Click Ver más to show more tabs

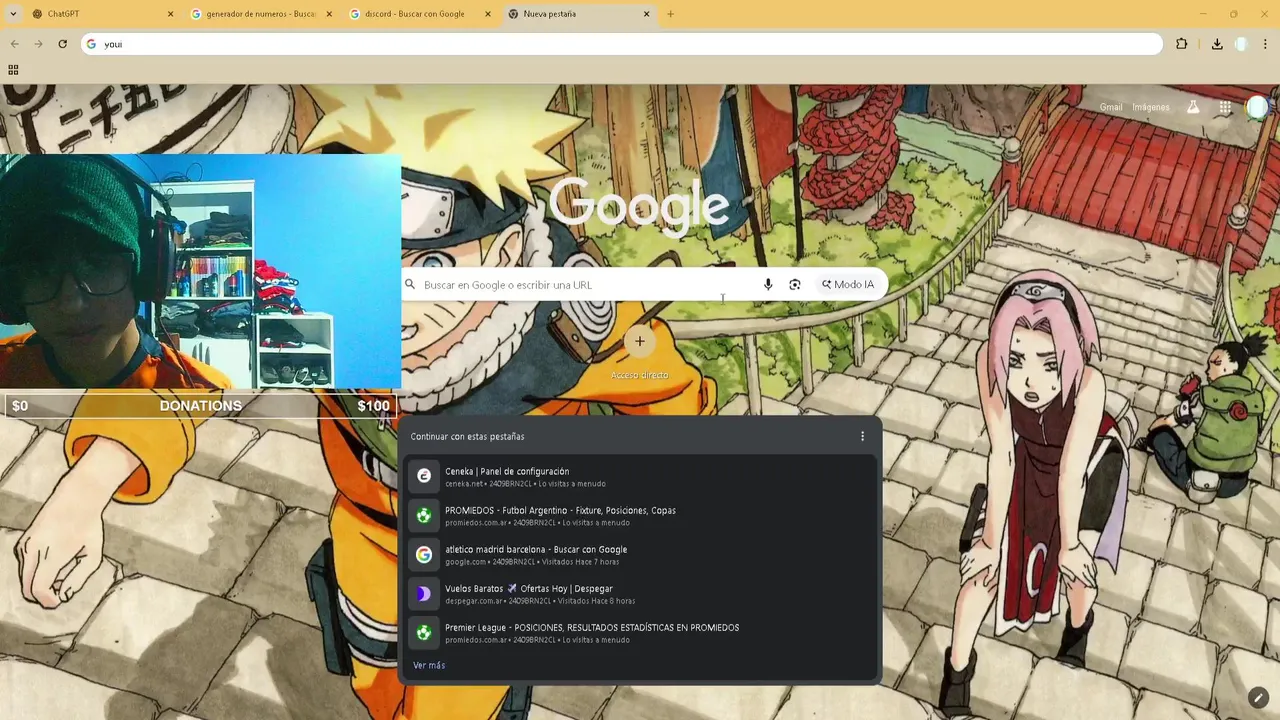click(x=429, y=665)
